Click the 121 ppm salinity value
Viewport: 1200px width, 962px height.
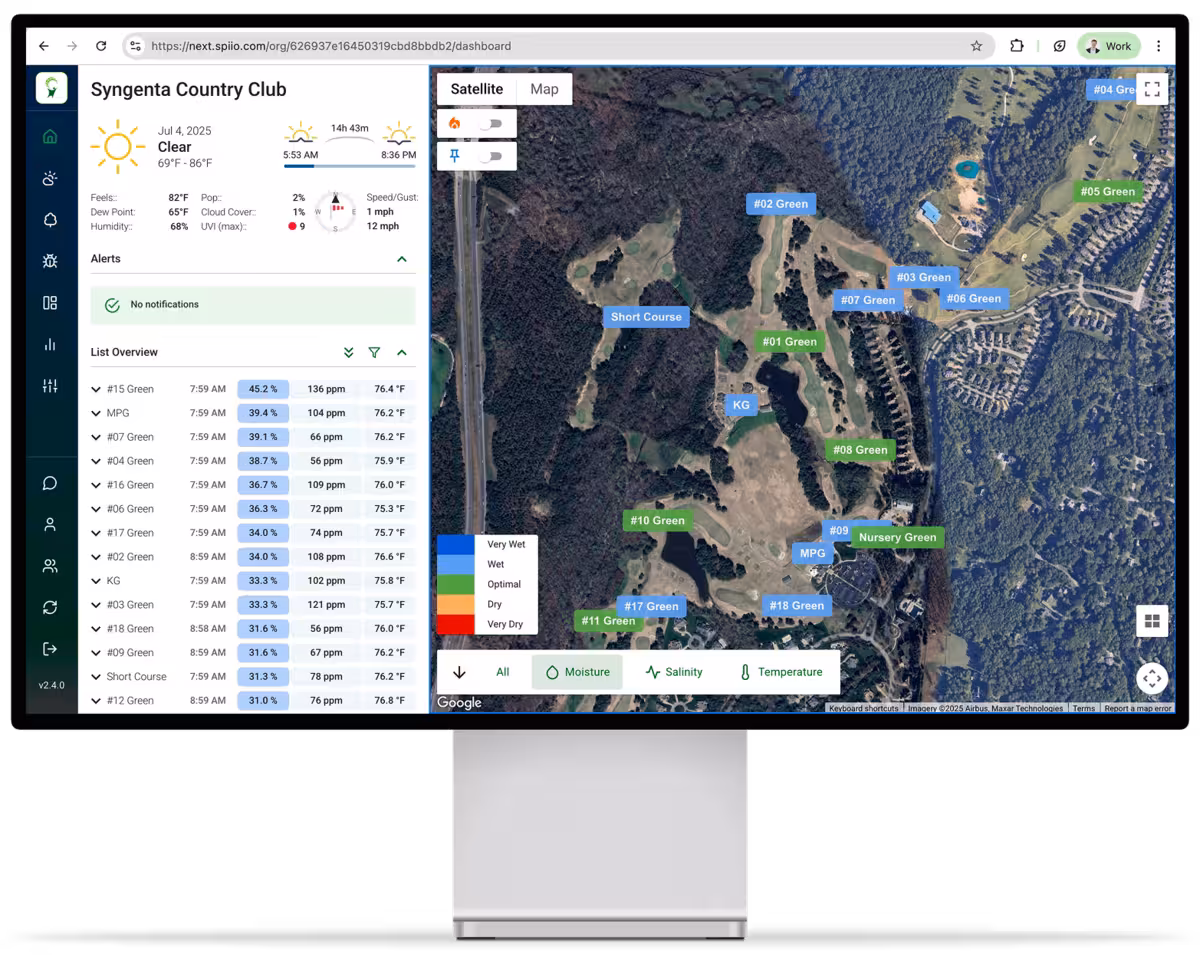(326, 605)
